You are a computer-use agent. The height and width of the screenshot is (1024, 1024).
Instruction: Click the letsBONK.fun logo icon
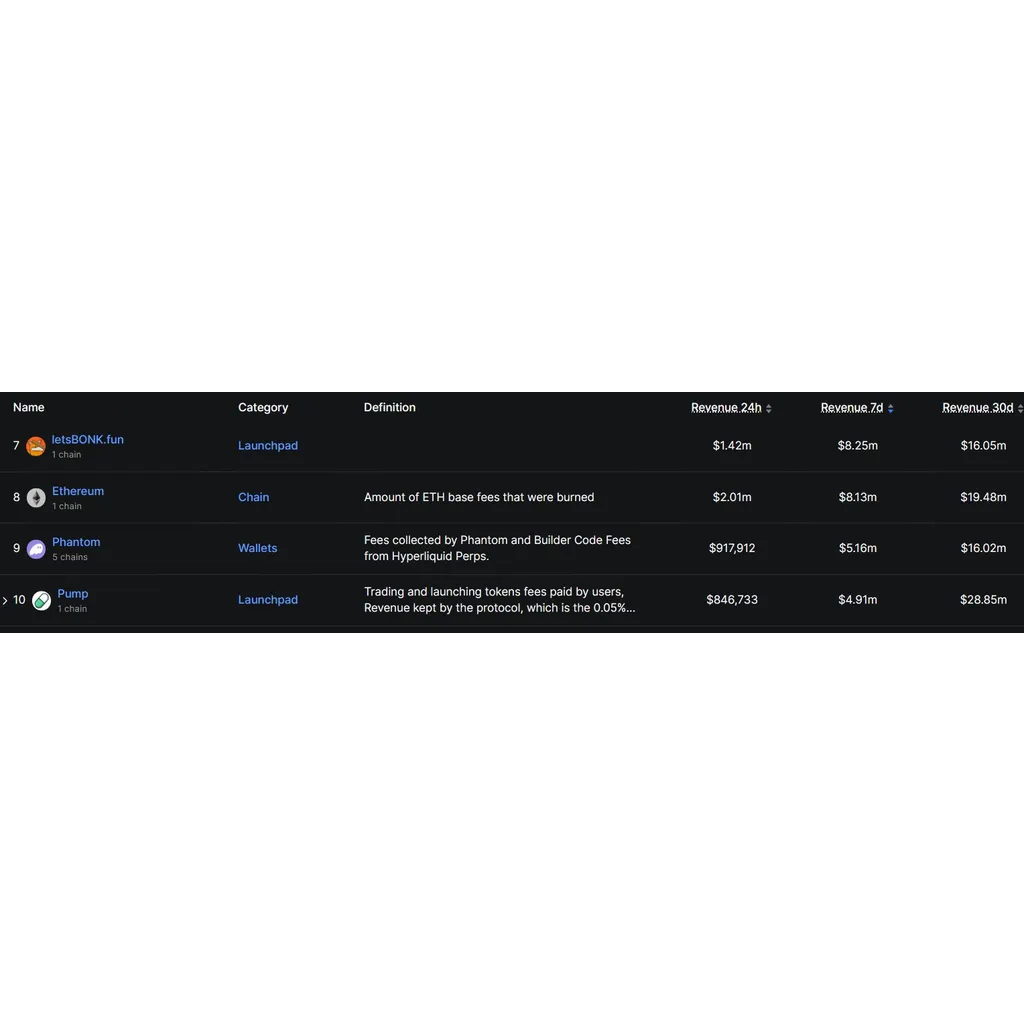(36, 446)
